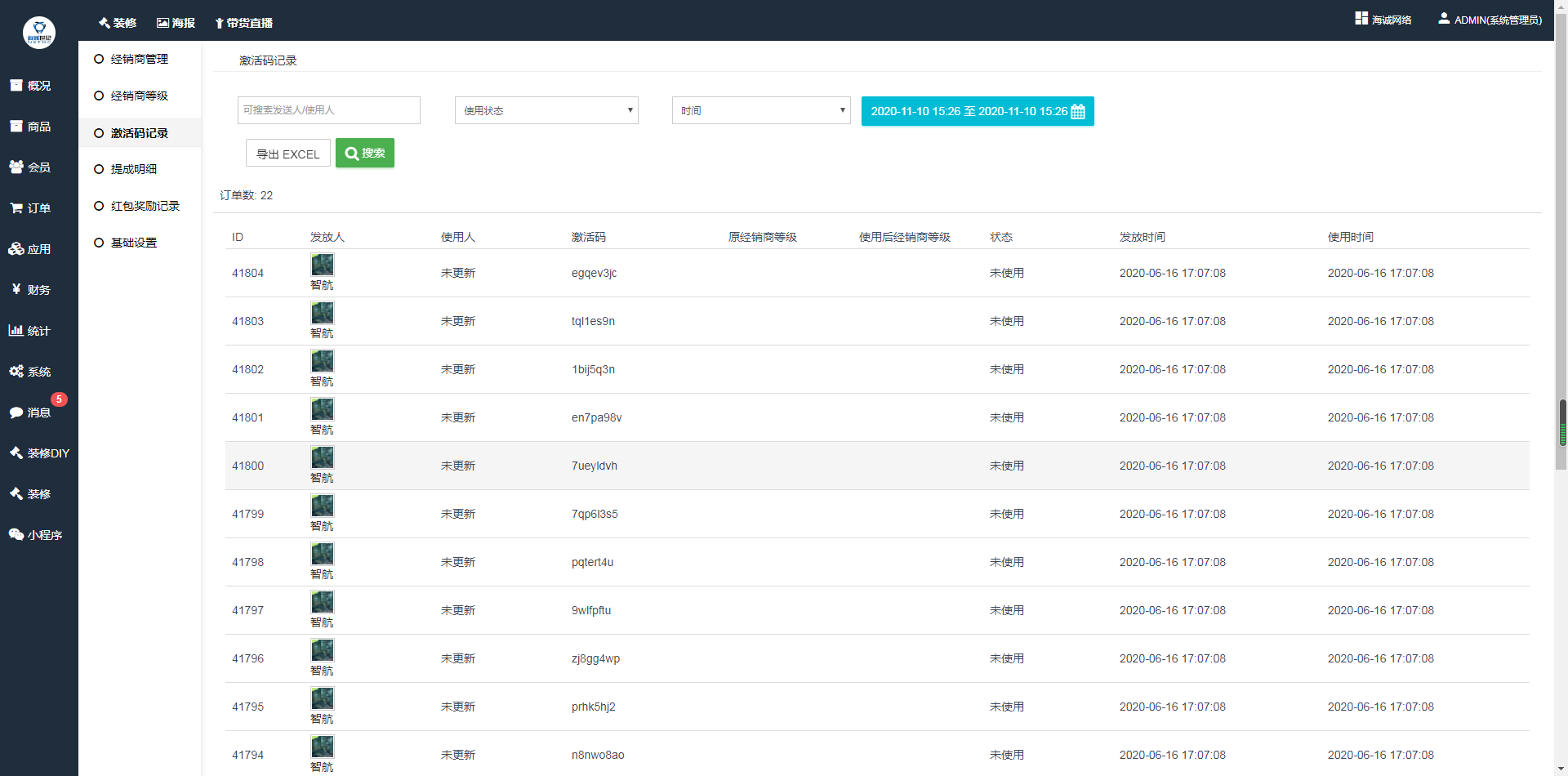Click 未更新 user cell in row 41797
The width and height of the screenshot is (1568, 776).
point(458,610)
